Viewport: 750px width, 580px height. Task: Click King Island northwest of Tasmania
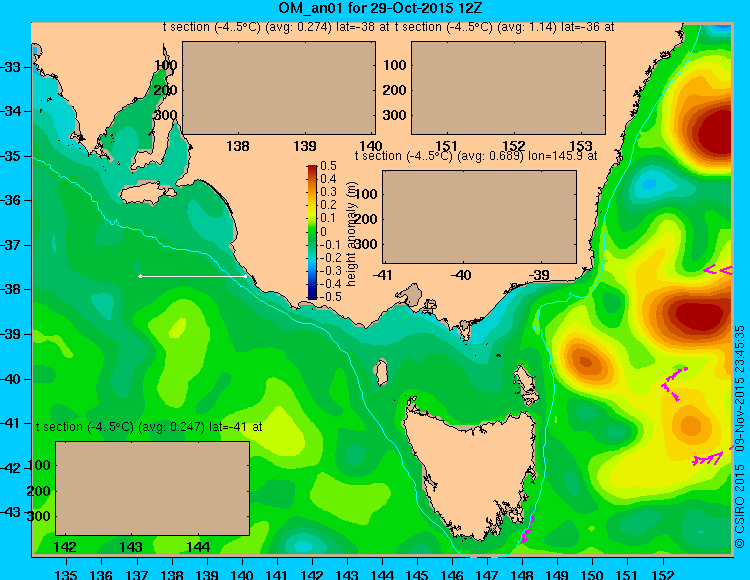pos(381,372)
